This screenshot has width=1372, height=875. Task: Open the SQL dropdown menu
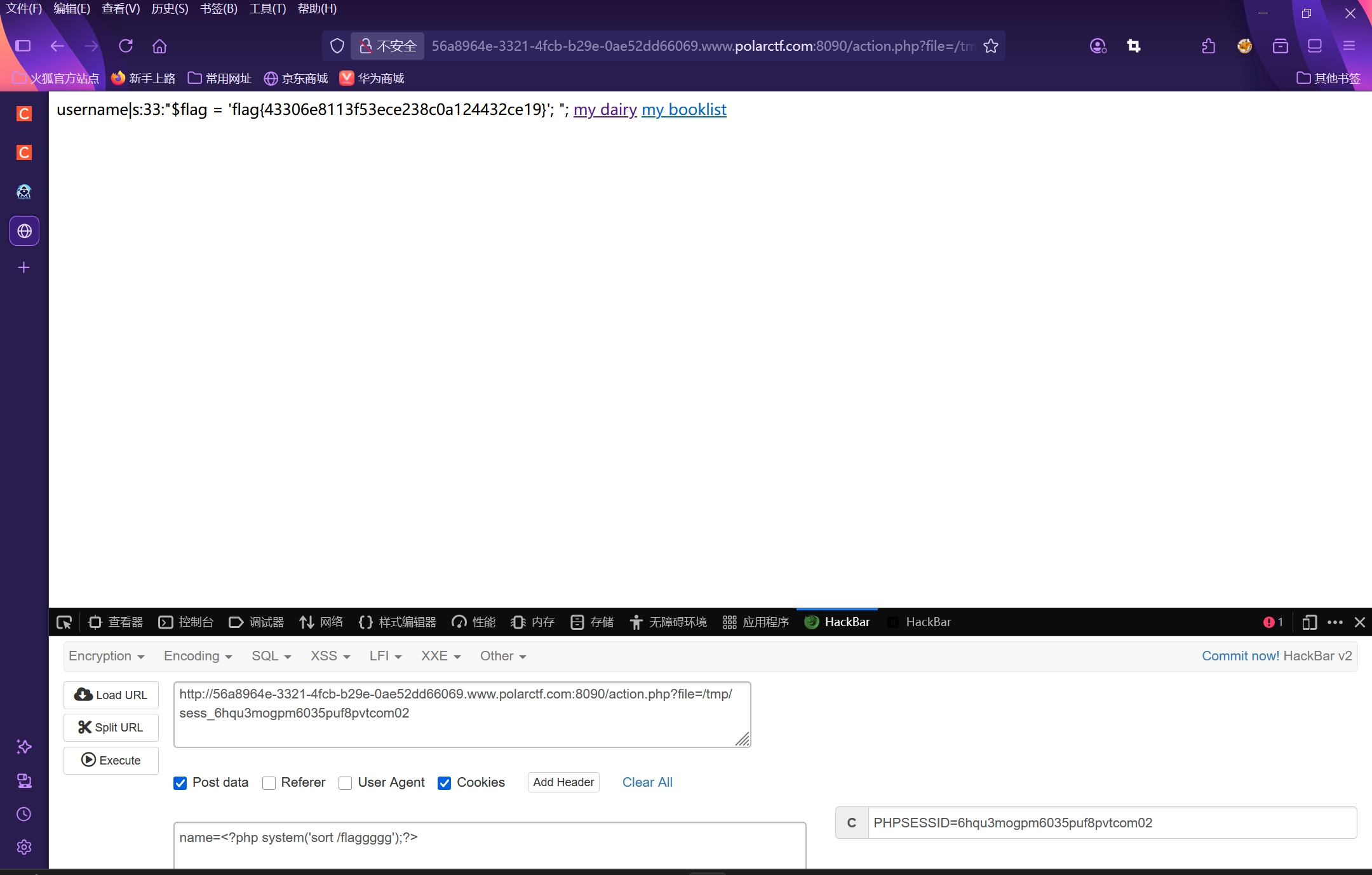[271, 656]
